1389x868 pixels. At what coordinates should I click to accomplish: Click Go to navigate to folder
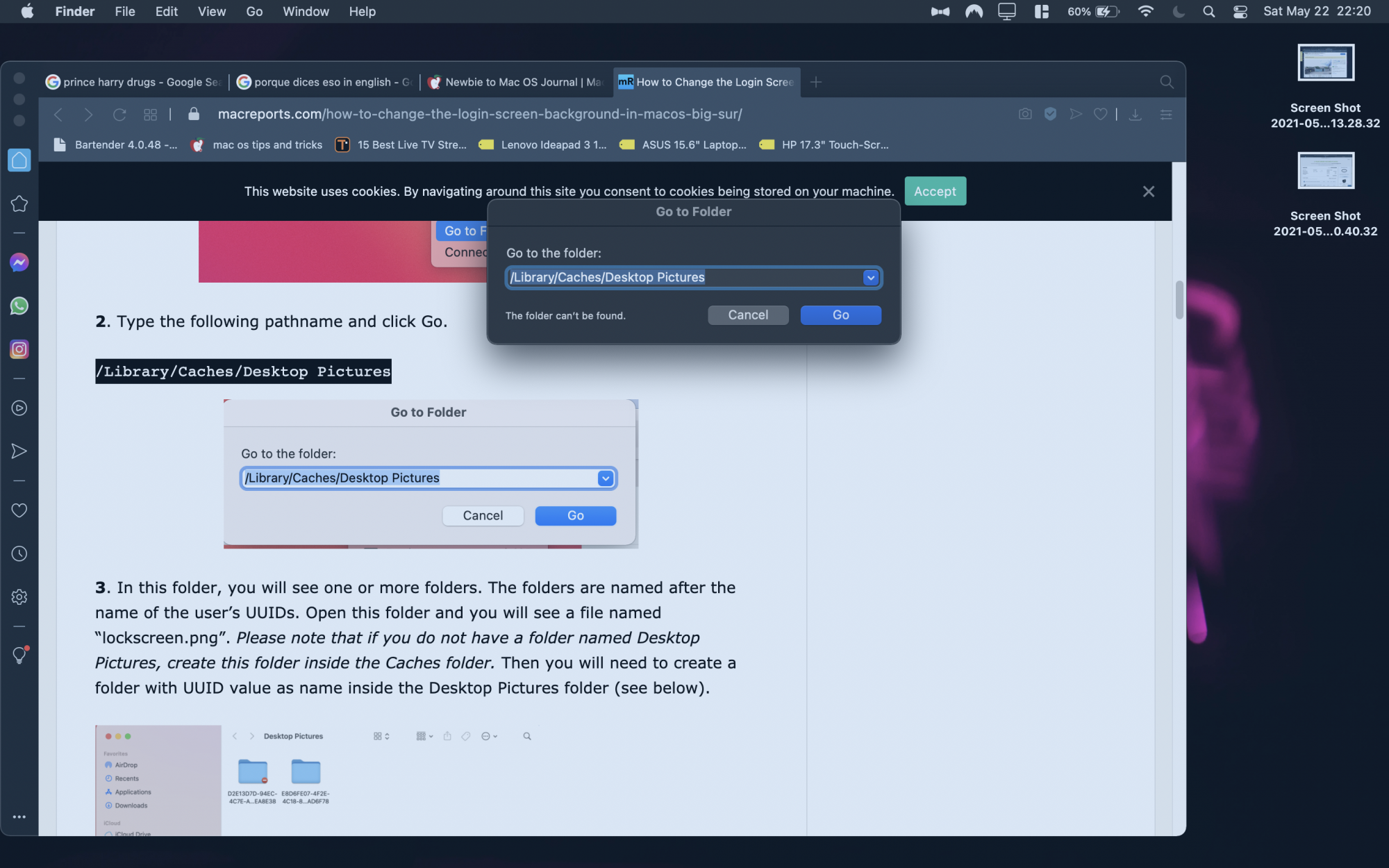click(840, 314)
